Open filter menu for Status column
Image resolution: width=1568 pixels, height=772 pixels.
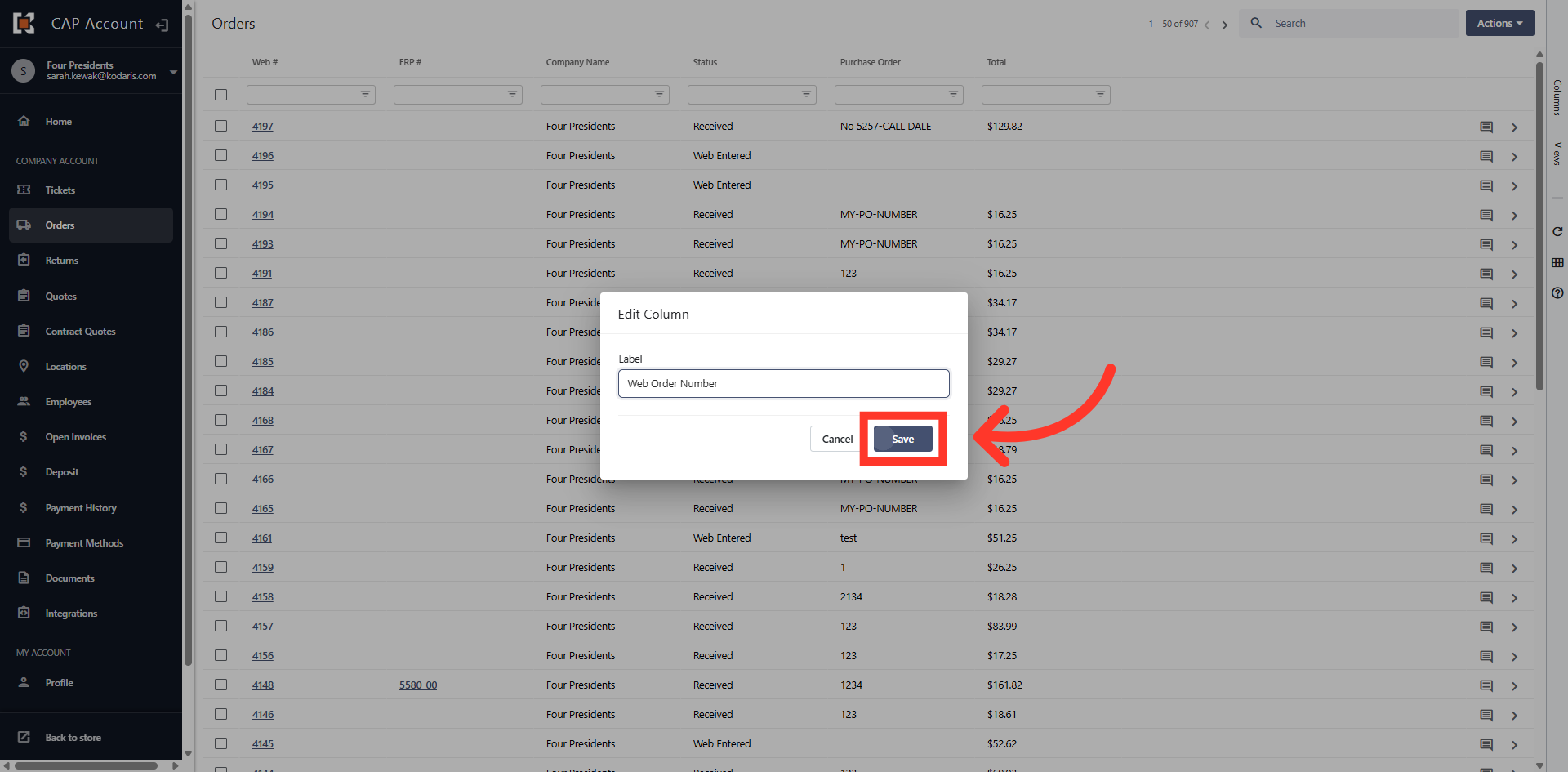[806, 94]
